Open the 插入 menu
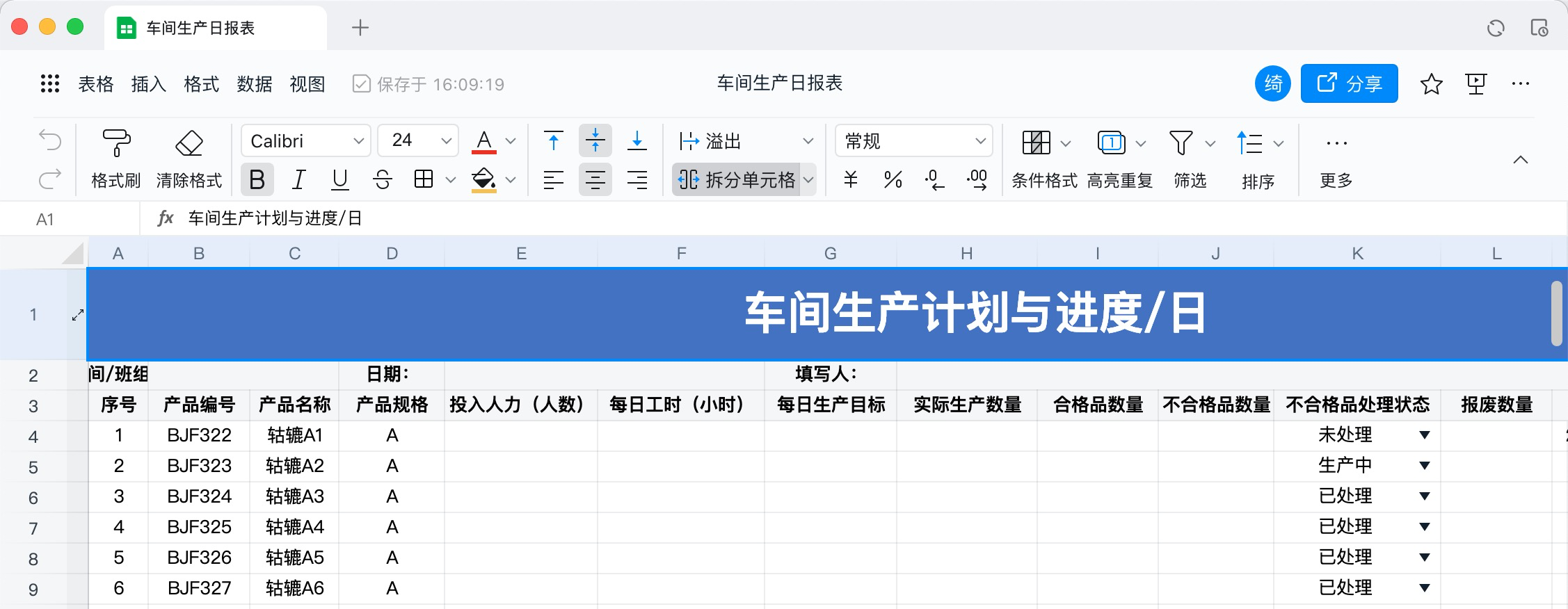Screen dimensions: 1568x609 [149, 84]
